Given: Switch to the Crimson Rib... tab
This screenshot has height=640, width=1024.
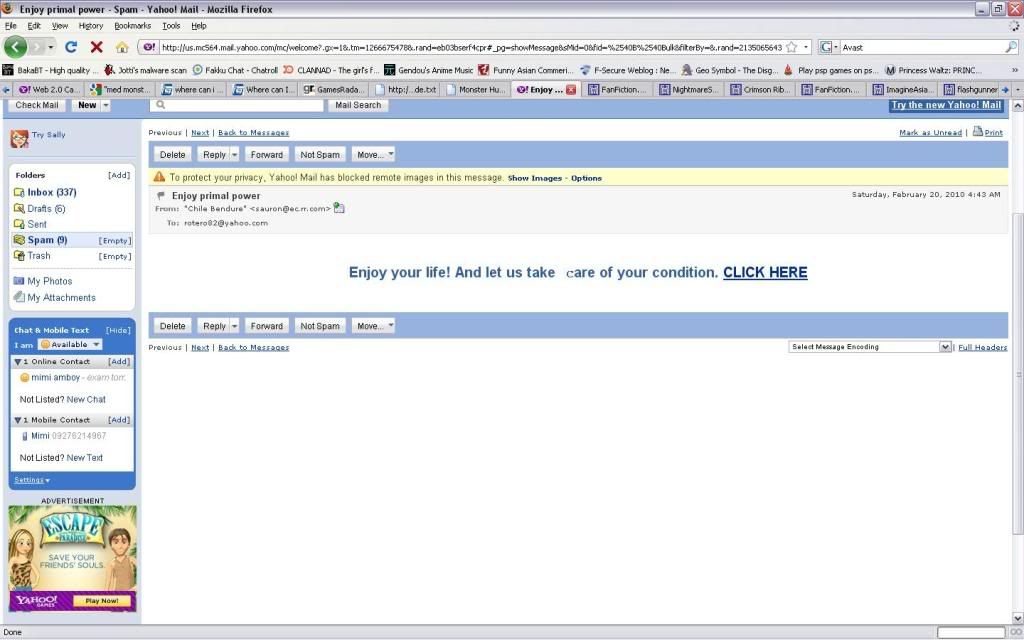Looking at the screenshot, I should tap(761, 89).
